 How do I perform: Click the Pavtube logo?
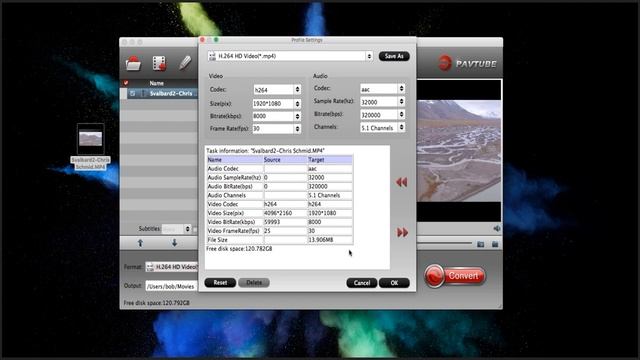[467, 63]
